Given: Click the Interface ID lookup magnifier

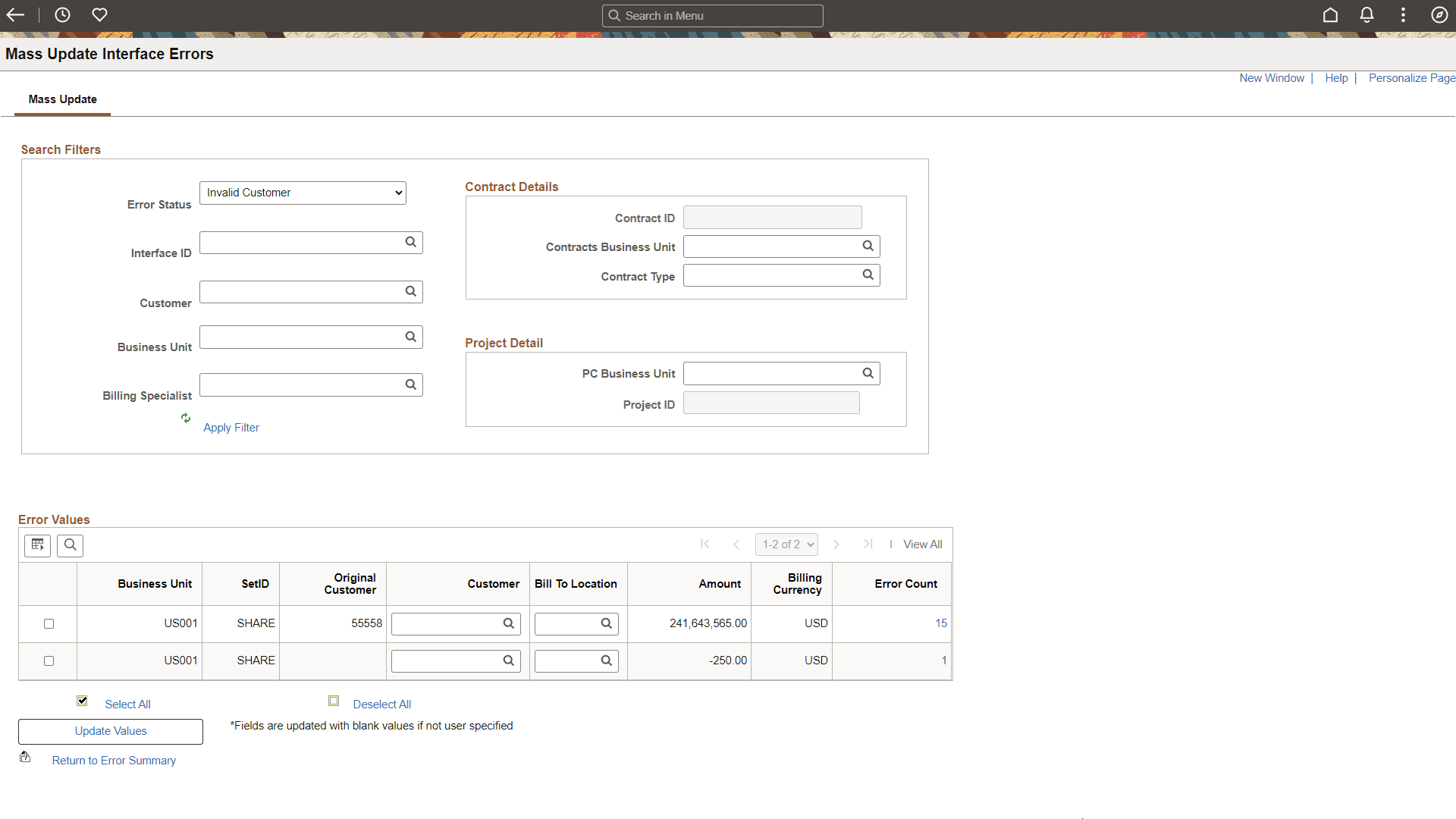Looking at the screenshot, I should tap(410, 243).
